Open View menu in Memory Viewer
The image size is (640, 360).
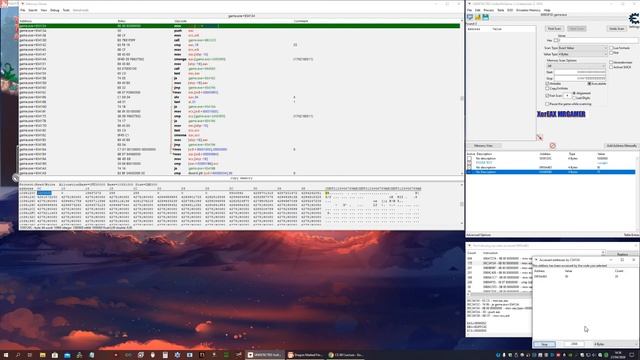pos(44,10)
